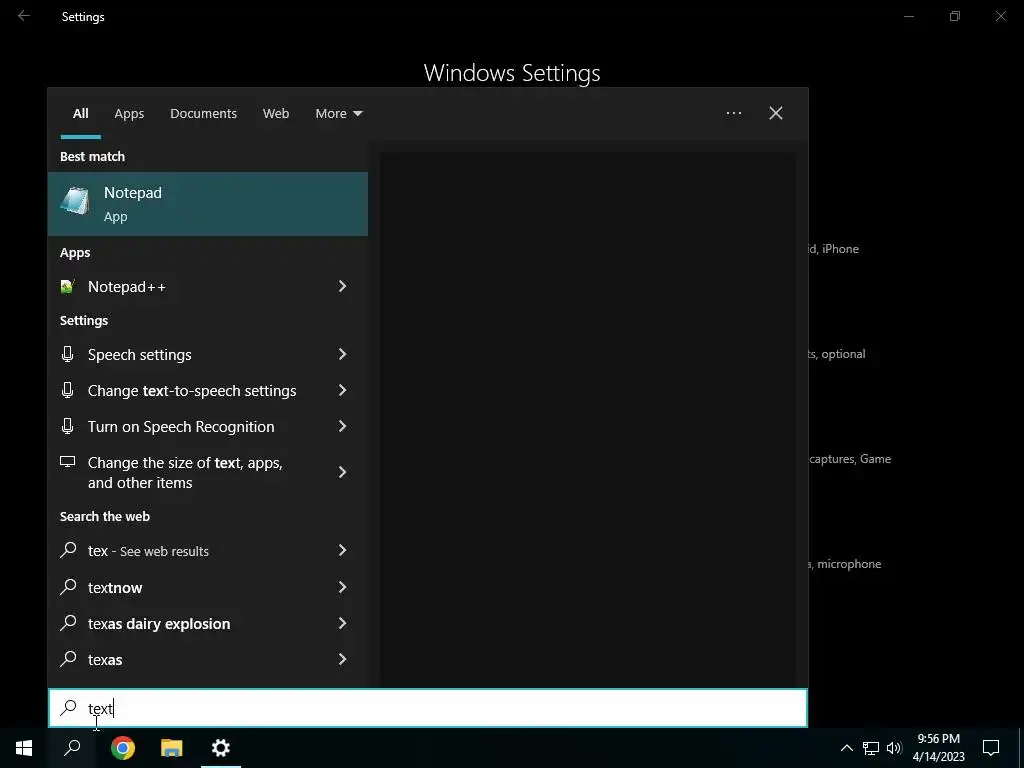Click the taskbar Search magnifier icon
Viewport: 1024px width, 768px height.
coord(72,748)
